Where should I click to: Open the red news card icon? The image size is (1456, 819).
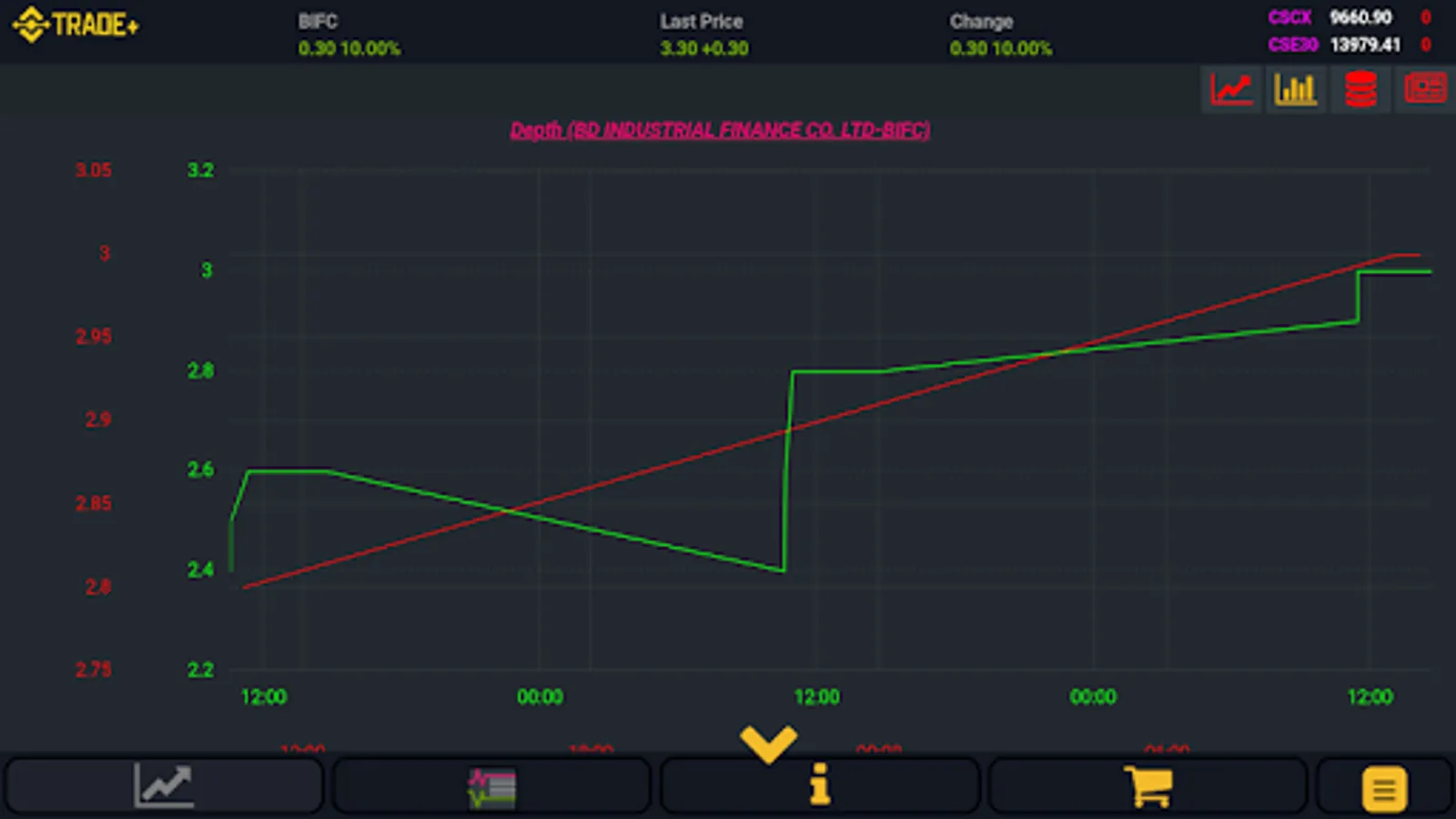coord(1425,89)
